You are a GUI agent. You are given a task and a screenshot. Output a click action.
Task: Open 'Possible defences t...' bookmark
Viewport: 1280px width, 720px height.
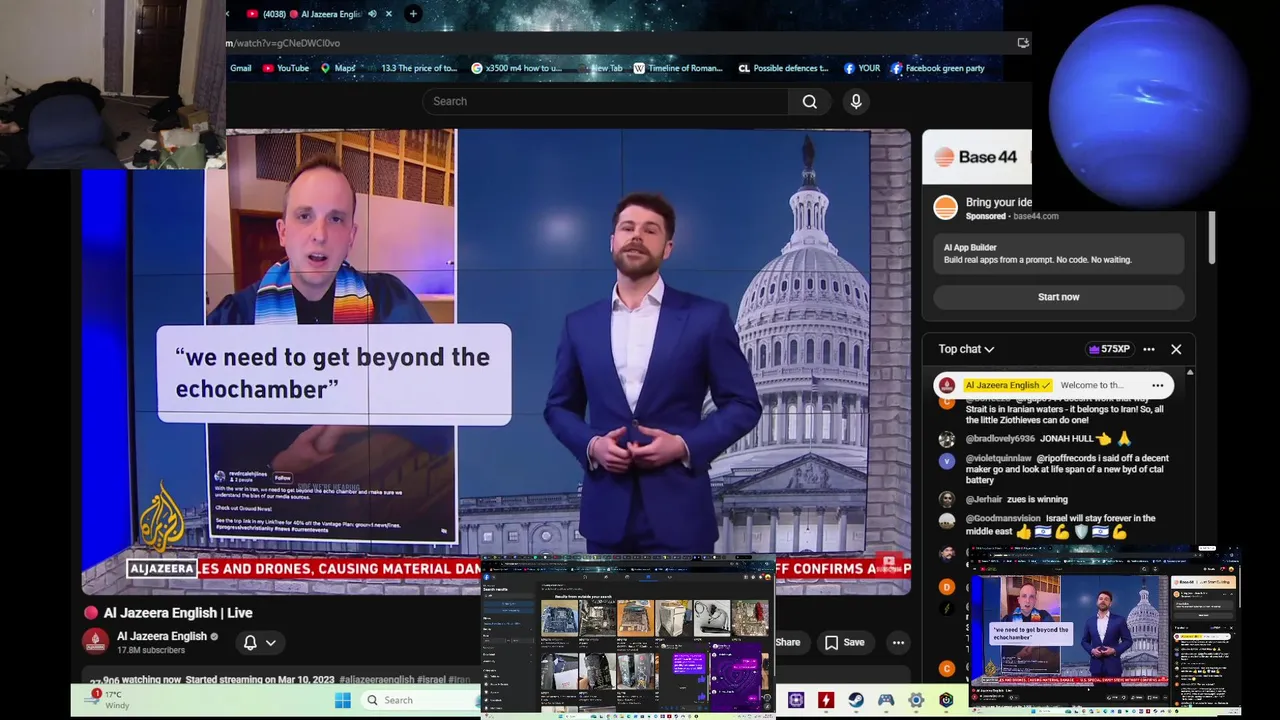(783, 68)
